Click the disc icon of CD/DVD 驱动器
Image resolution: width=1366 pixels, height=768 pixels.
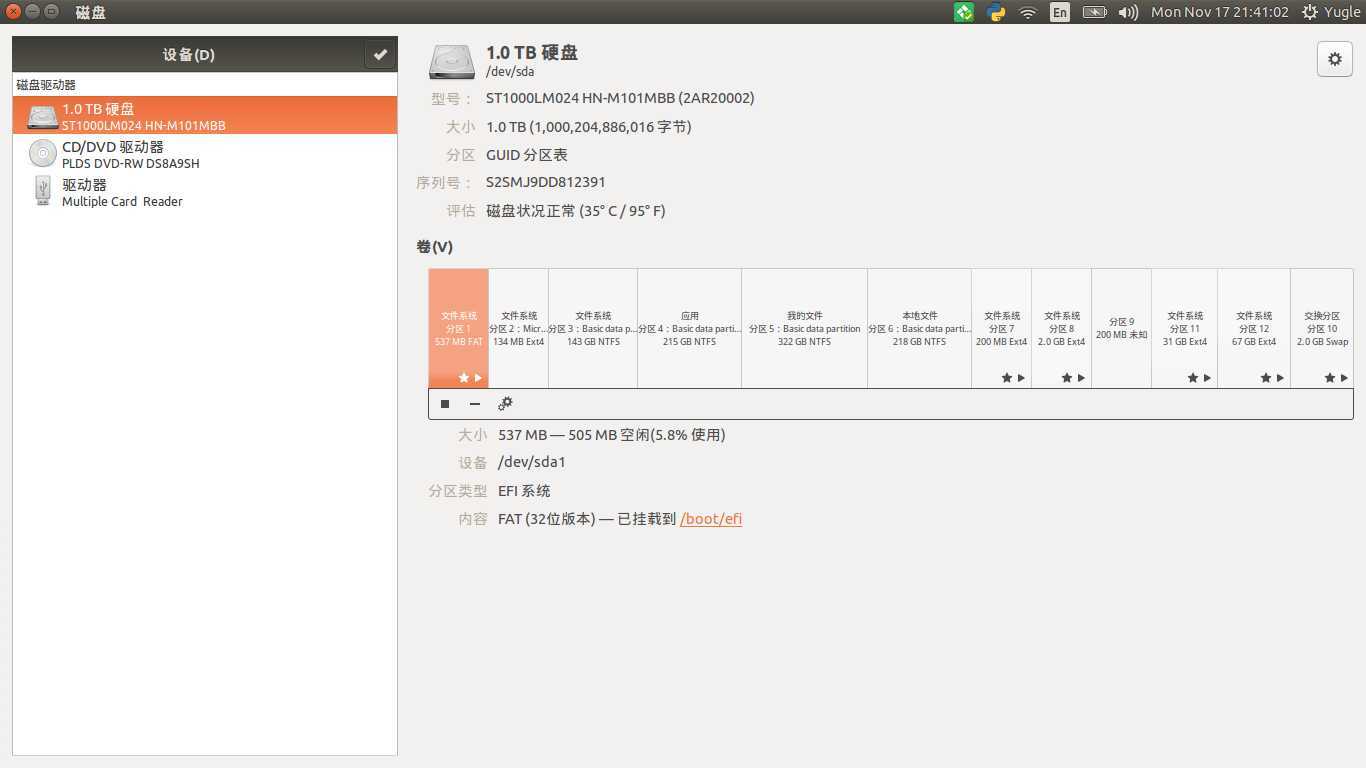(x=43, y=153)
